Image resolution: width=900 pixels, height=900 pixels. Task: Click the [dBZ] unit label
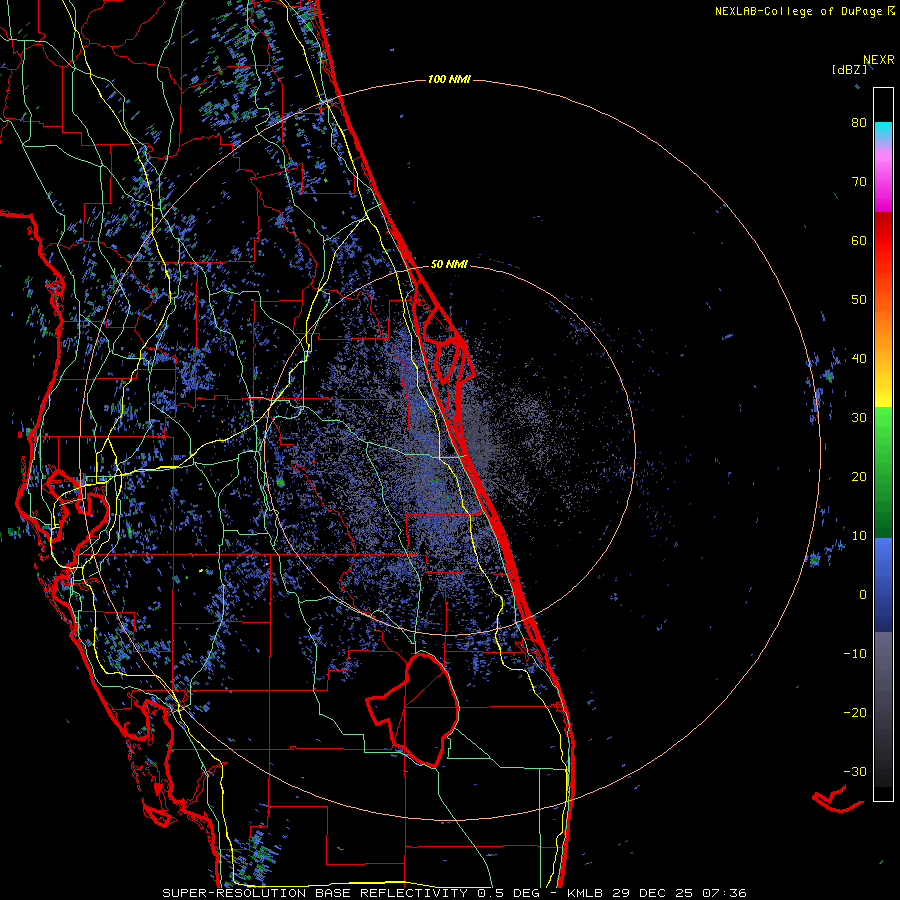[849, 69]
